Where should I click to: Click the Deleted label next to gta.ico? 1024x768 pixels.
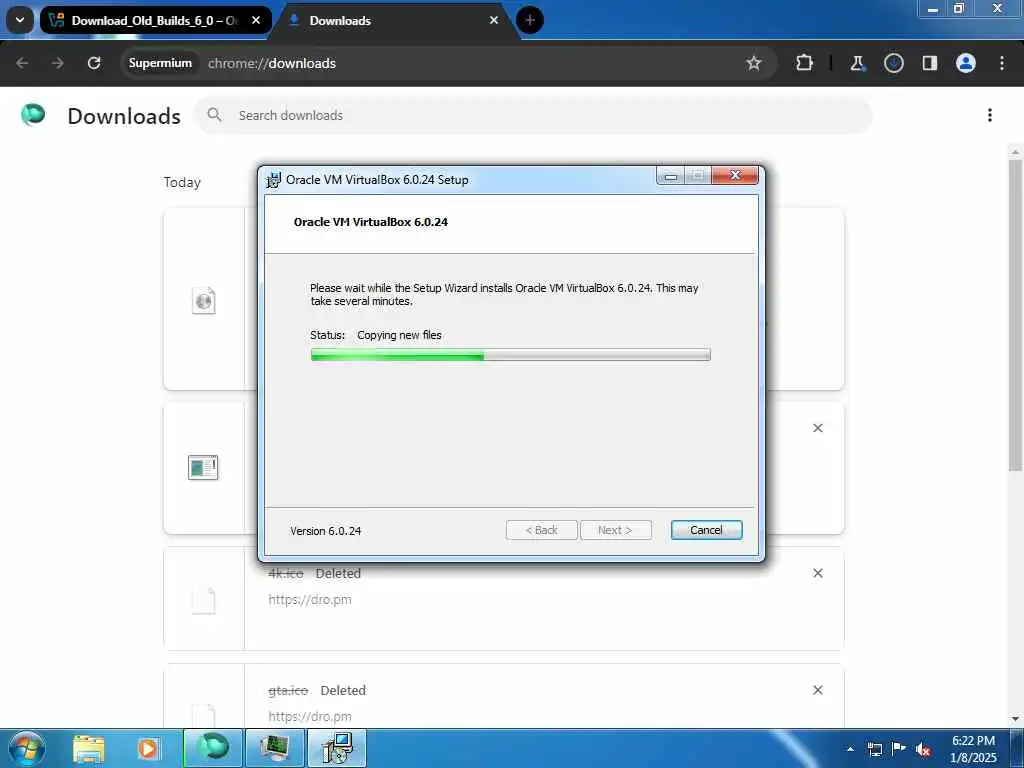pyautogui.click(x=343, y=690)
